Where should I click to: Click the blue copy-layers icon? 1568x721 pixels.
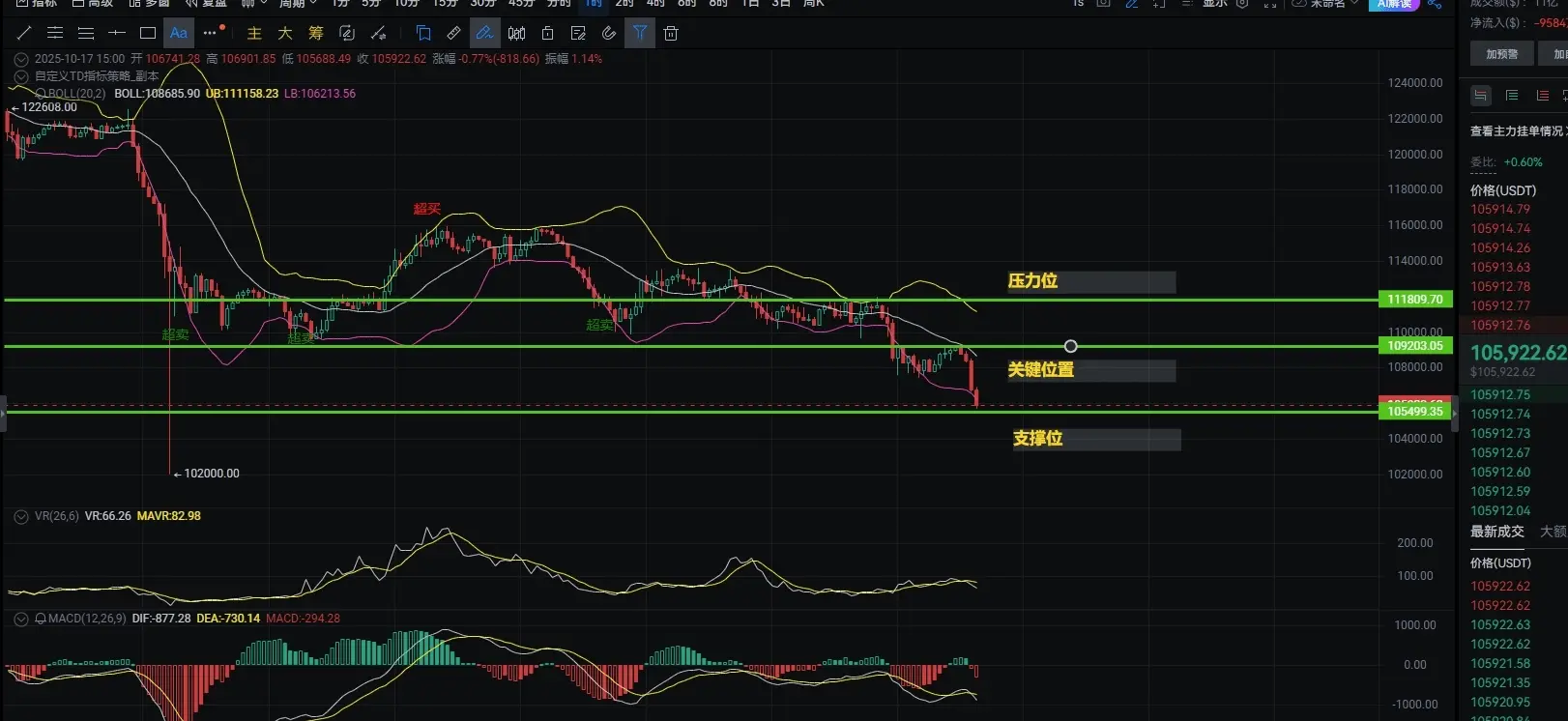(x=423, y=33)
